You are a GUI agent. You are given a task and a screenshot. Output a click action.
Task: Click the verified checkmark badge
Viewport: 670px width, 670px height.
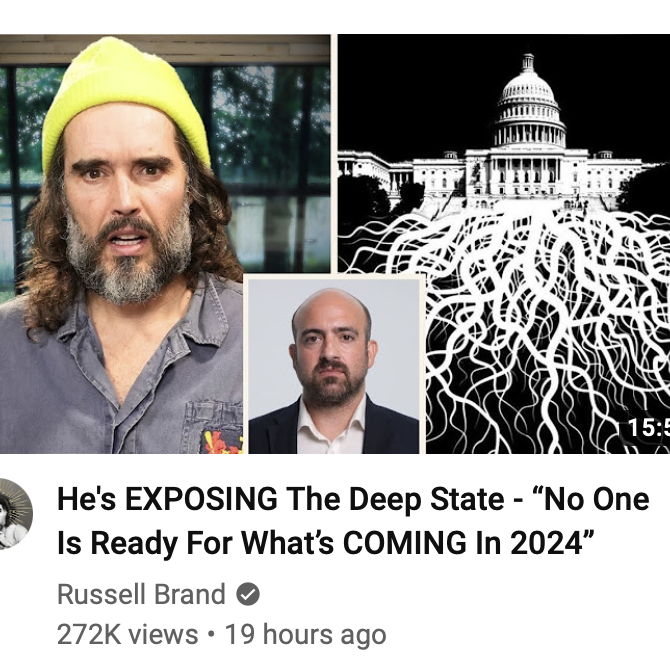[x=248, y=594]
